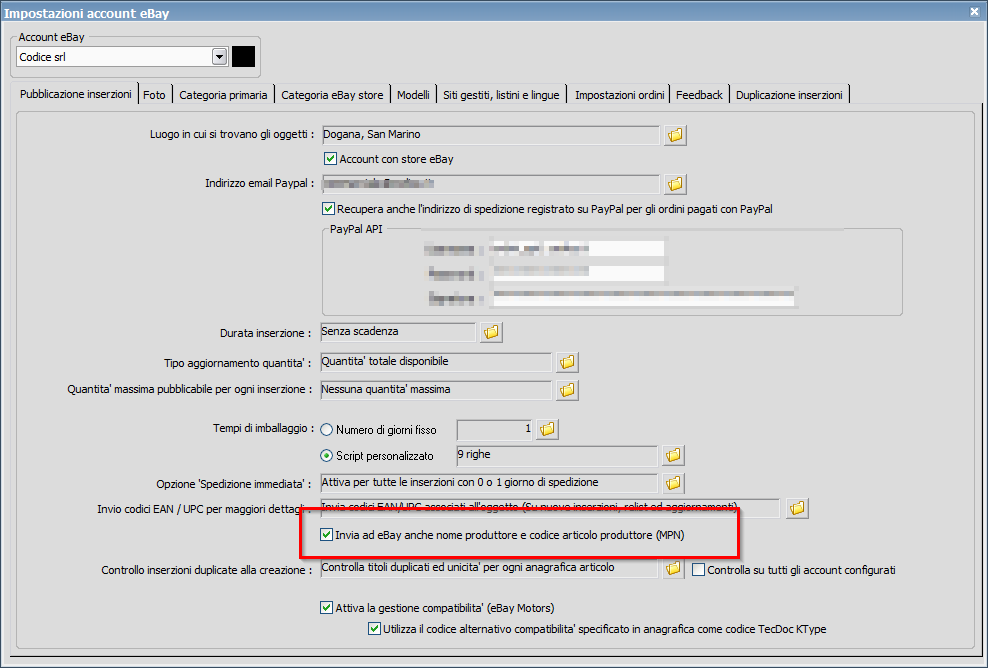
Task: Click the Controlla titoli duplicati field
Action: tap(489, 568)
